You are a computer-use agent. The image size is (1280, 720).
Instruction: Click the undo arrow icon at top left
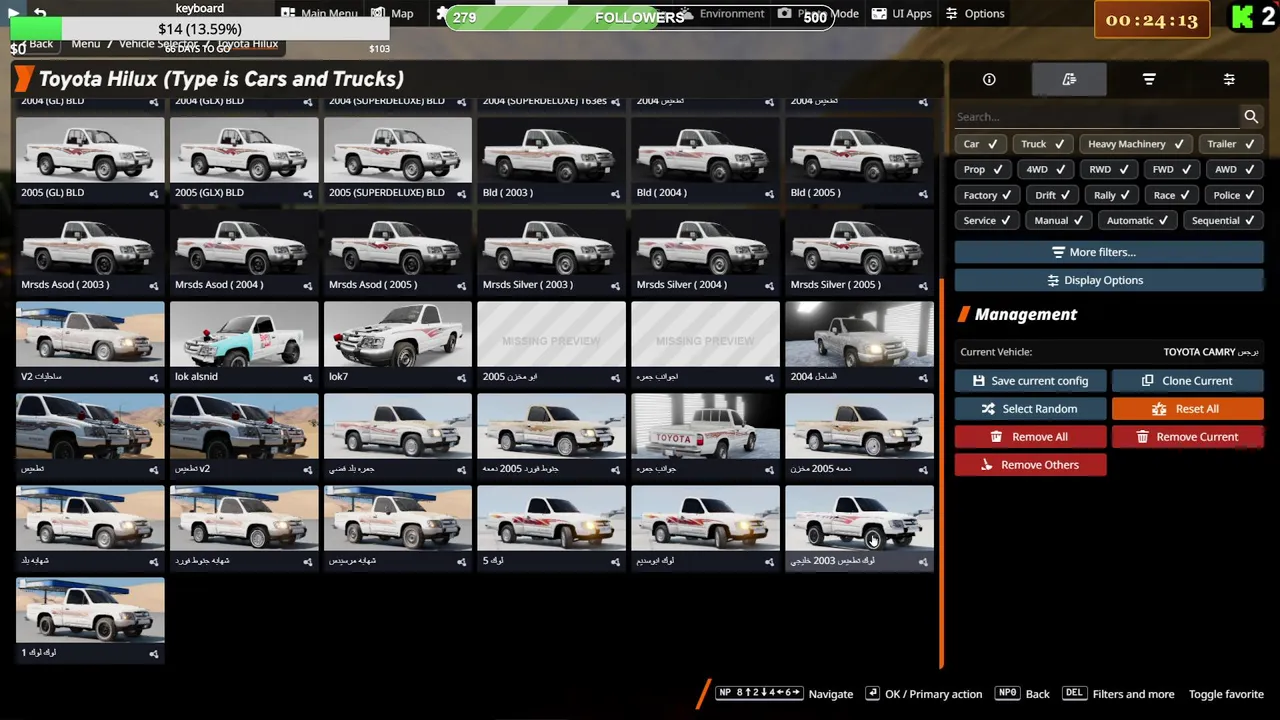pyautogui.click(x=40, y=13)
